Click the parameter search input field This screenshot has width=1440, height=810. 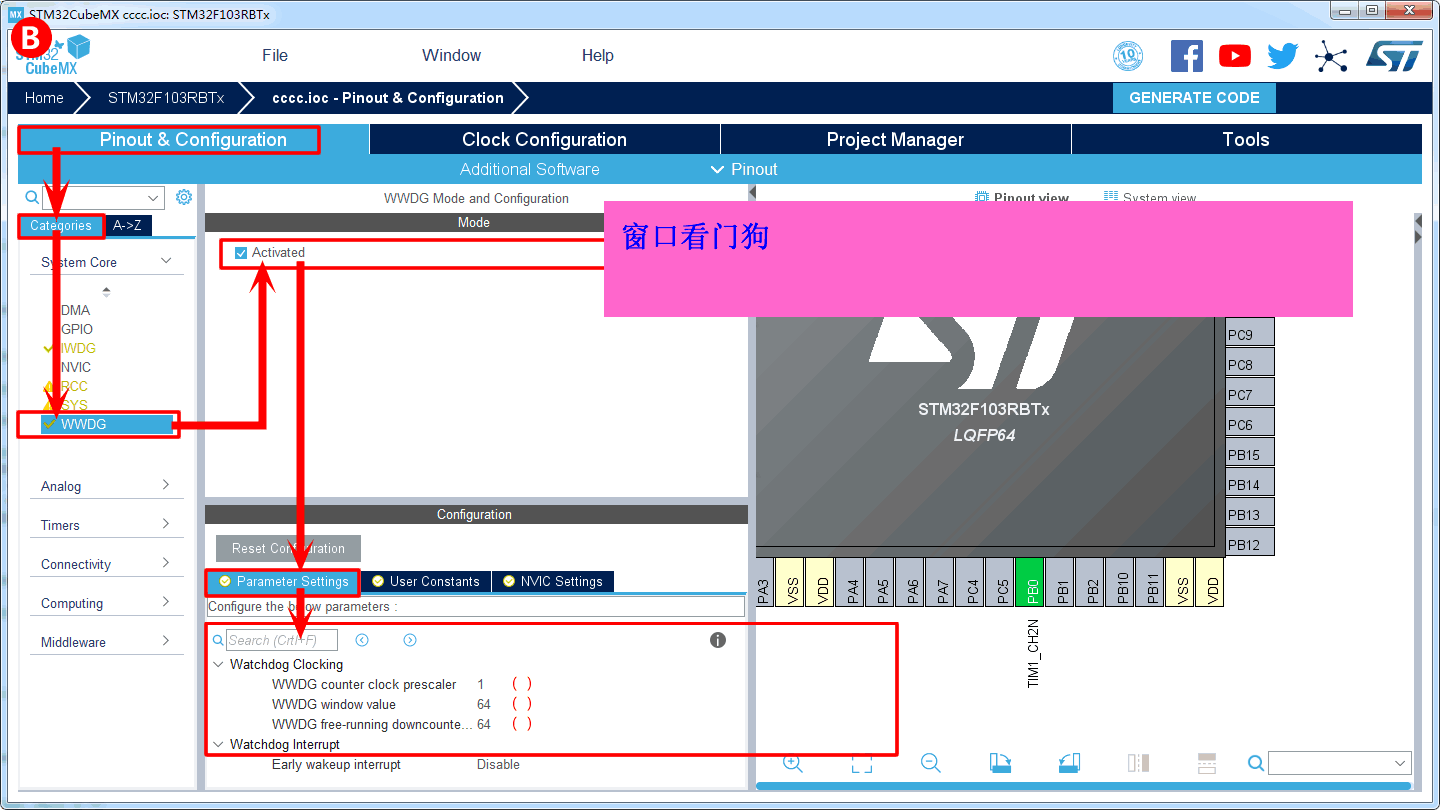pos(282,640)
